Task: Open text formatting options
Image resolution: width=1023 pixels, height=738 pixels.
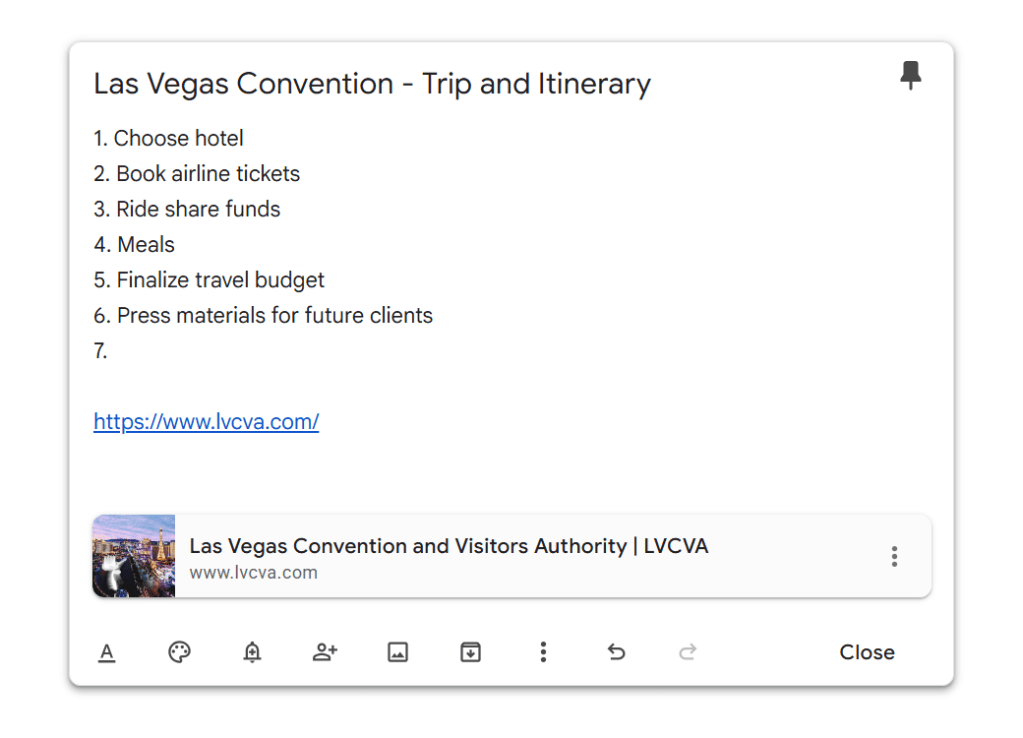Action: [x=107, y=652]
